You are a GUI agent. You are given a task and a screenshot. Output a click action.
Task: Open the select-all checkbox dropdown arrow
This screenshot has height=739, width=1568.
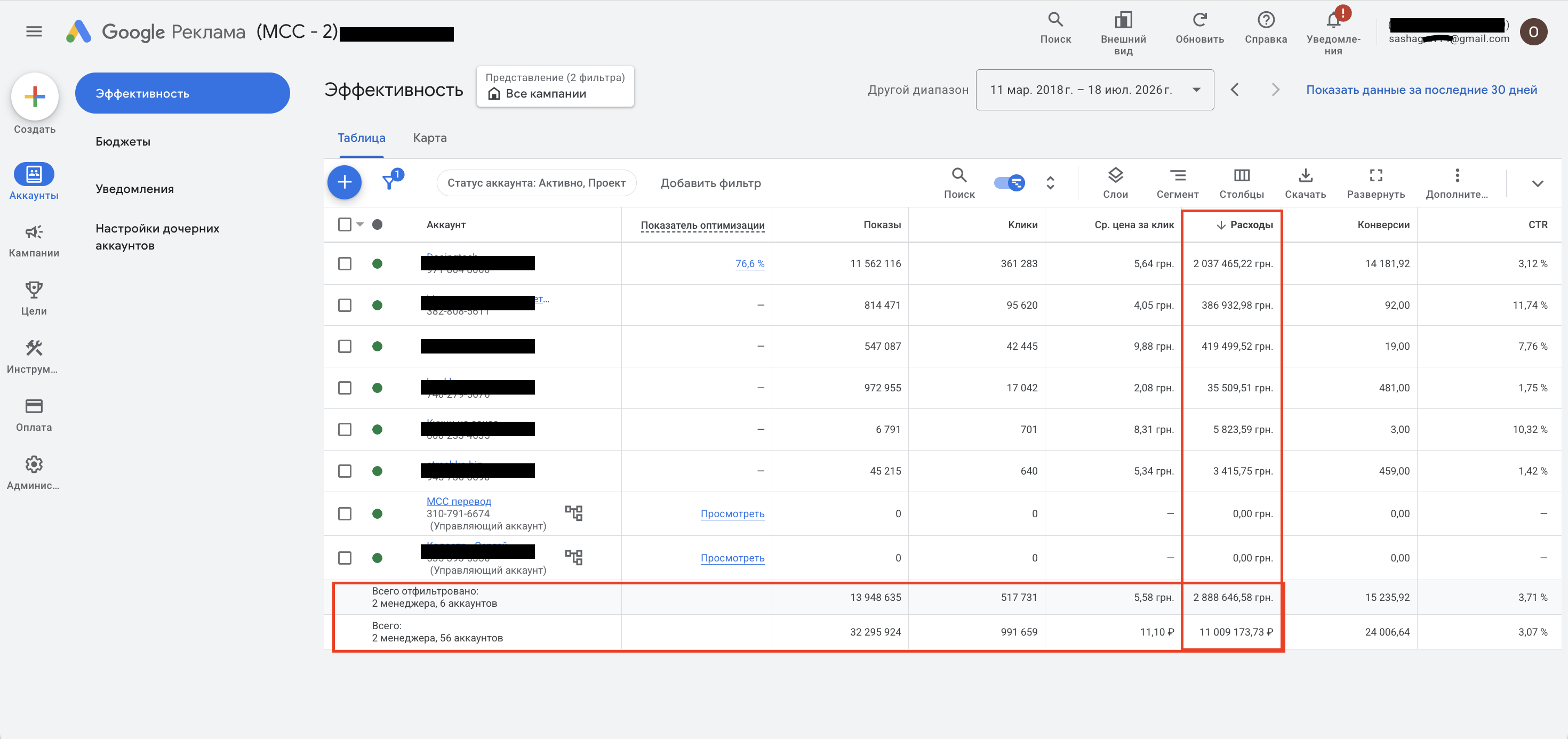(x=360, y=224)
